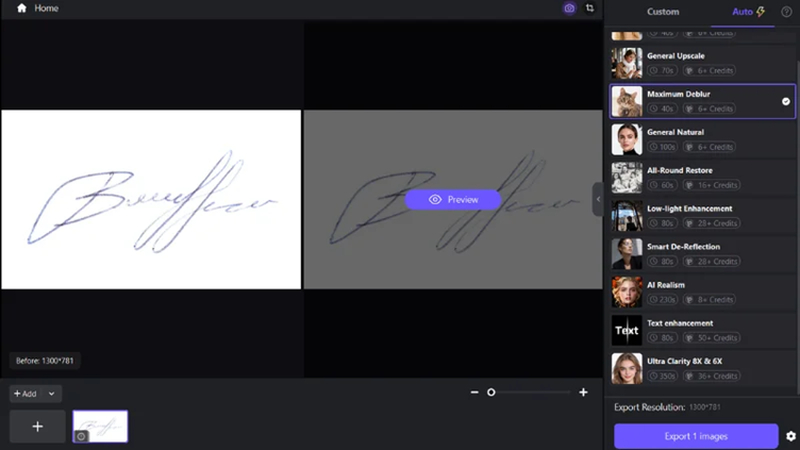Click the 'Before: 1300*781' label
This screenshot has height=450, width=800.
[x=45, y=361]
